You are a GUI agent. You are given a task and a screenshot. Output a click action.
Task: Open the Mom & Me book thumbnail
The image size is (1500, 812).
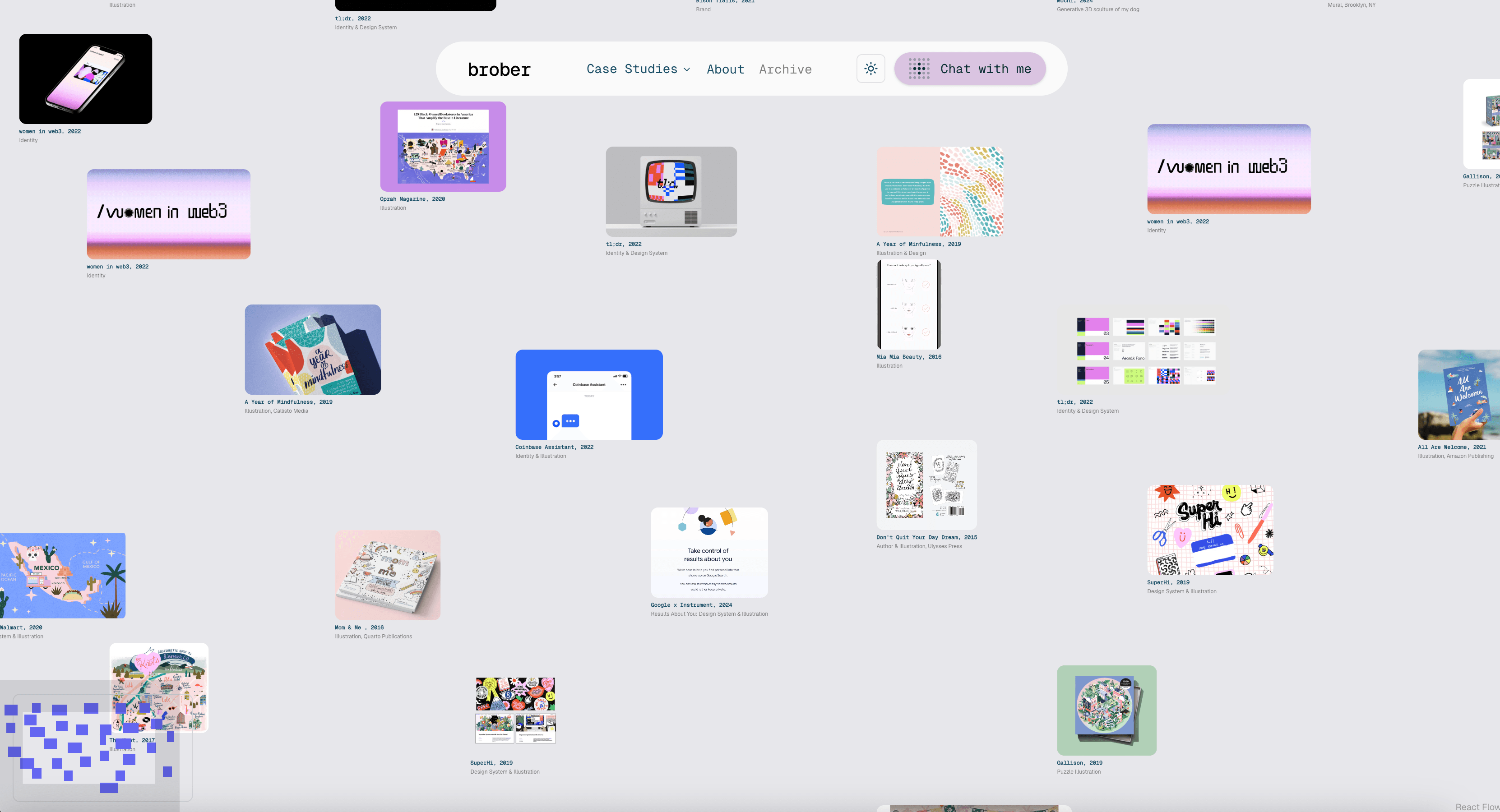pyautogui.click(x=387, y=575)
